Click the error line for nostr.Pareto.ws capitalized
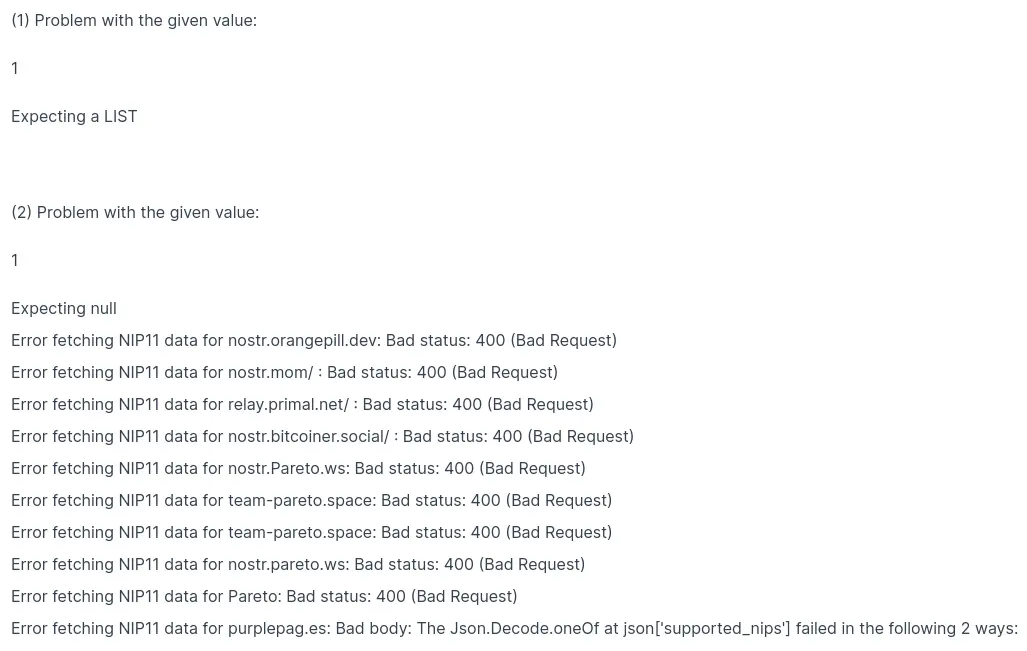 pyautogui.click(x=298, y=469)
